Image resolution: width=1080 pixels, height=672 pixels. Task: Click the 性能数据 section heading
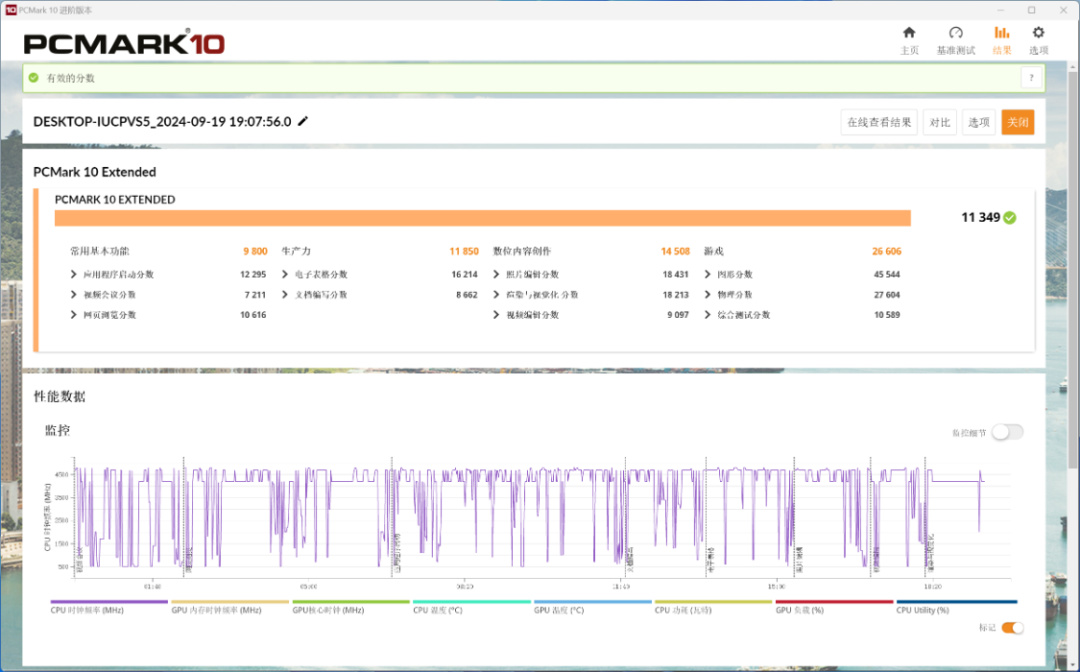coord(59,397)
